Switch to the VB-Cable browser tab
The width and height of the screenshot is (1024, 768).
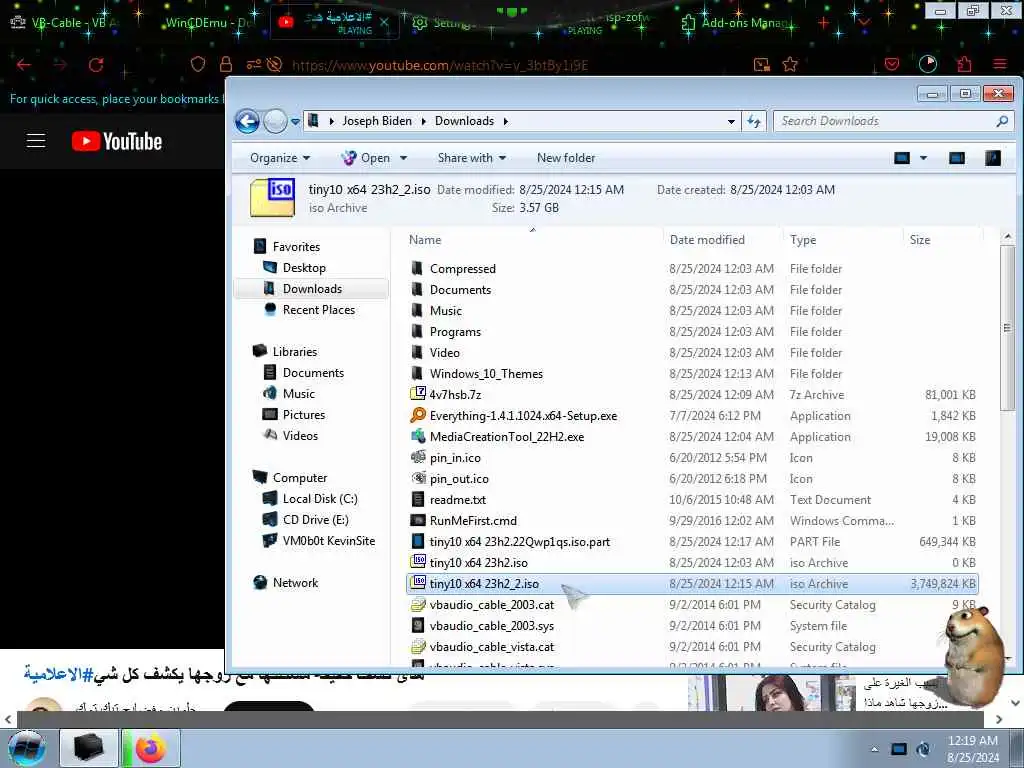tap(65, 22)
